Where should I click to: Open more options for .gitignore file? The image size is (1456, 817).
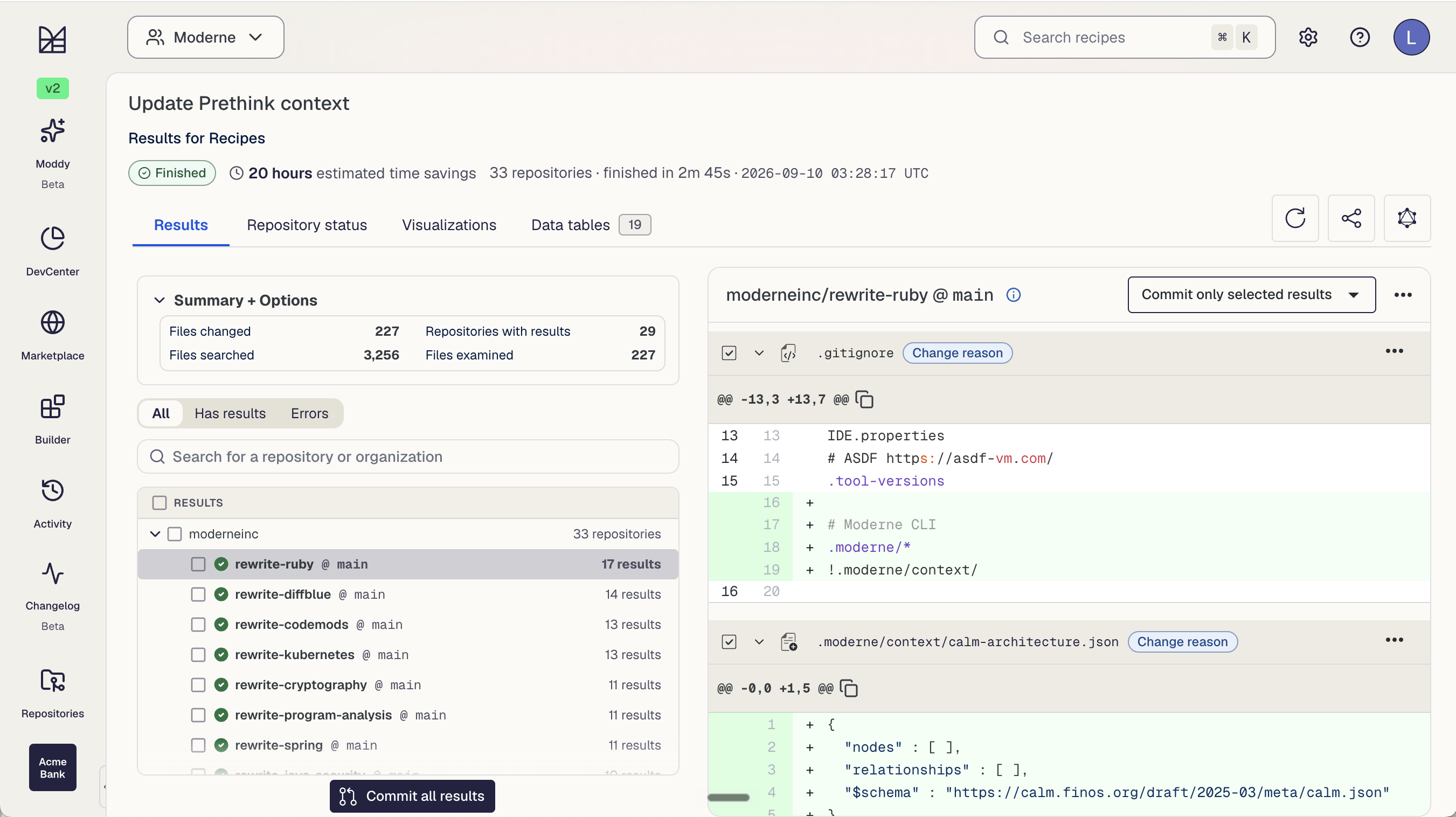[x=1394, y=352]
